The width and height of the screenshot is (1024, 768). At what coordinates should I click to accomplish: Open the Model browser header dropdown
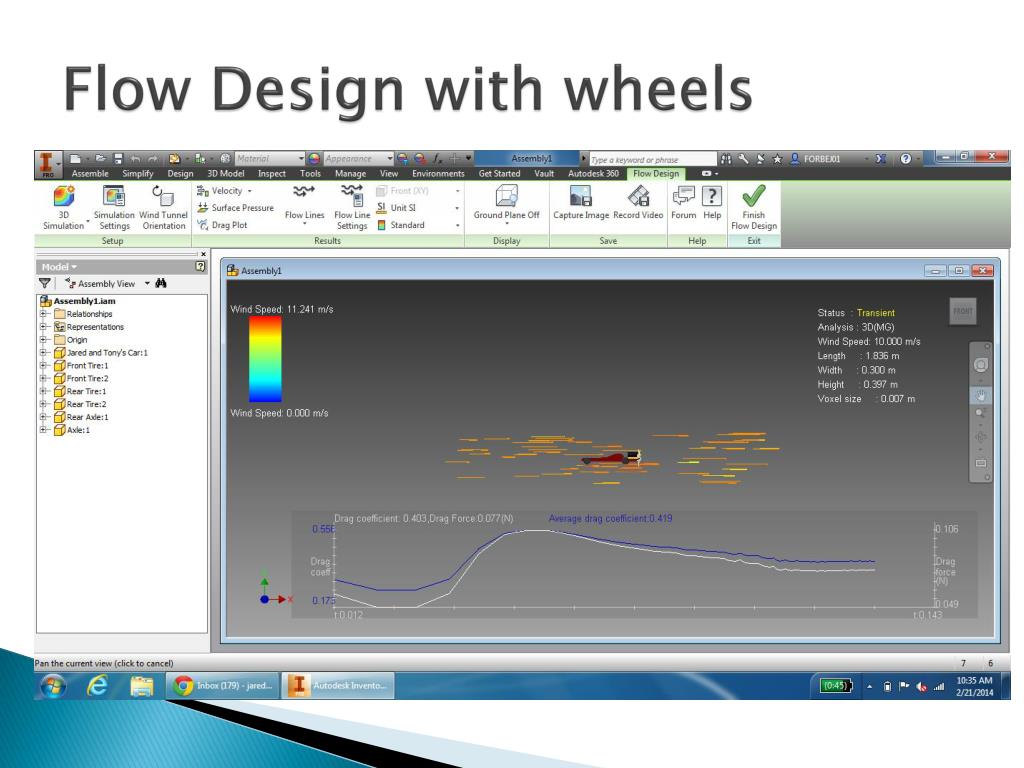tap(59, 266)
